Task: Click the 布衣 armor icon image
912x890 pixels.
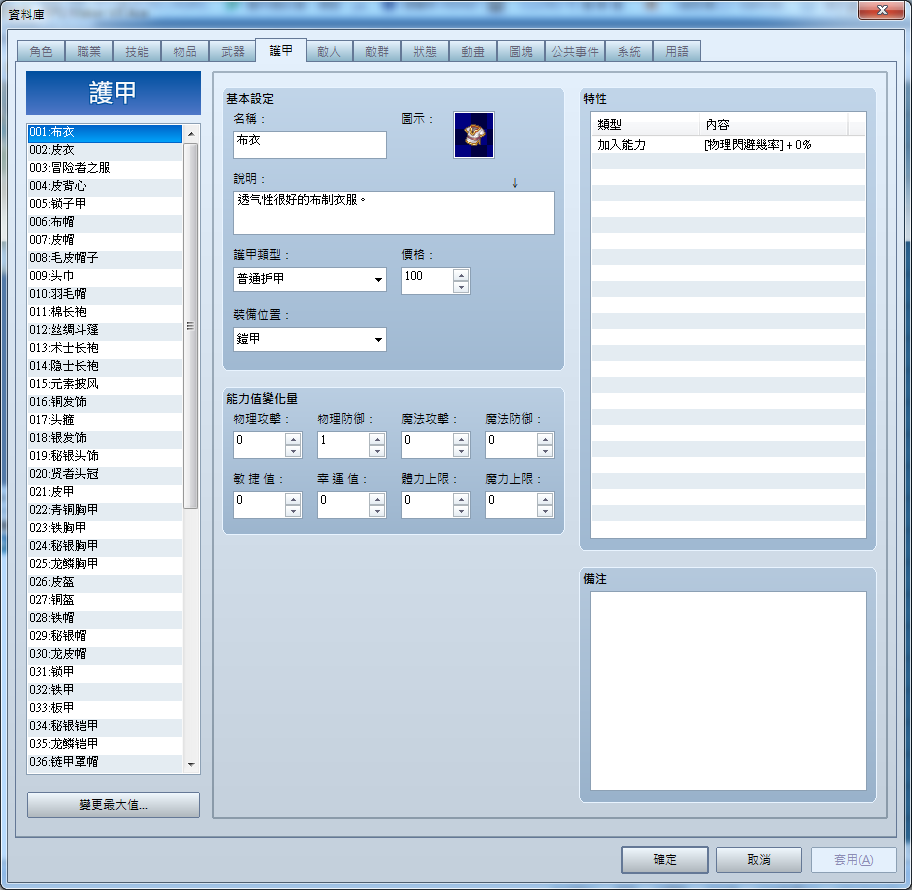Action: pos(473,135)
